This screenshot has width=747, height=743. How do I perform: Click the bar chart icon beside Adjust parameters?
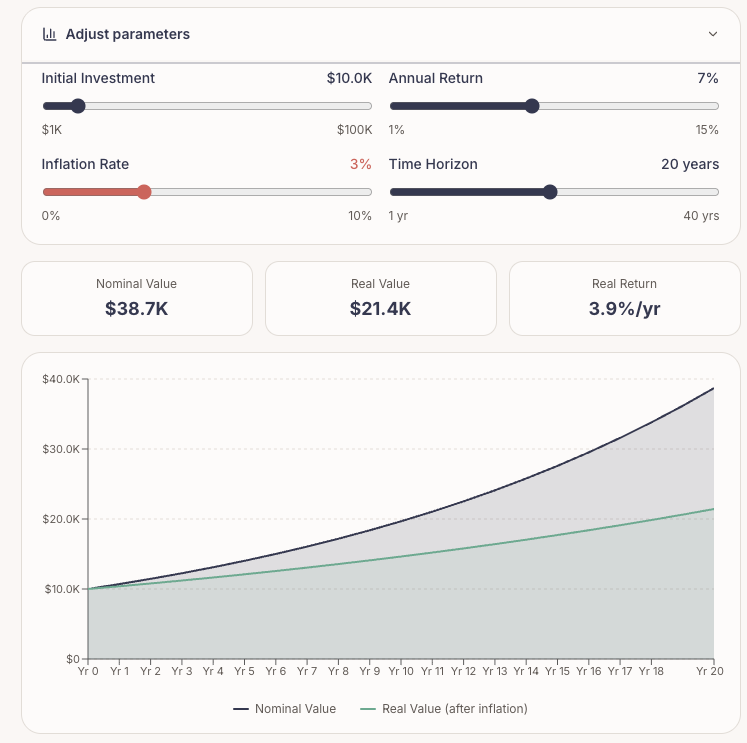(x=49, y=34)
